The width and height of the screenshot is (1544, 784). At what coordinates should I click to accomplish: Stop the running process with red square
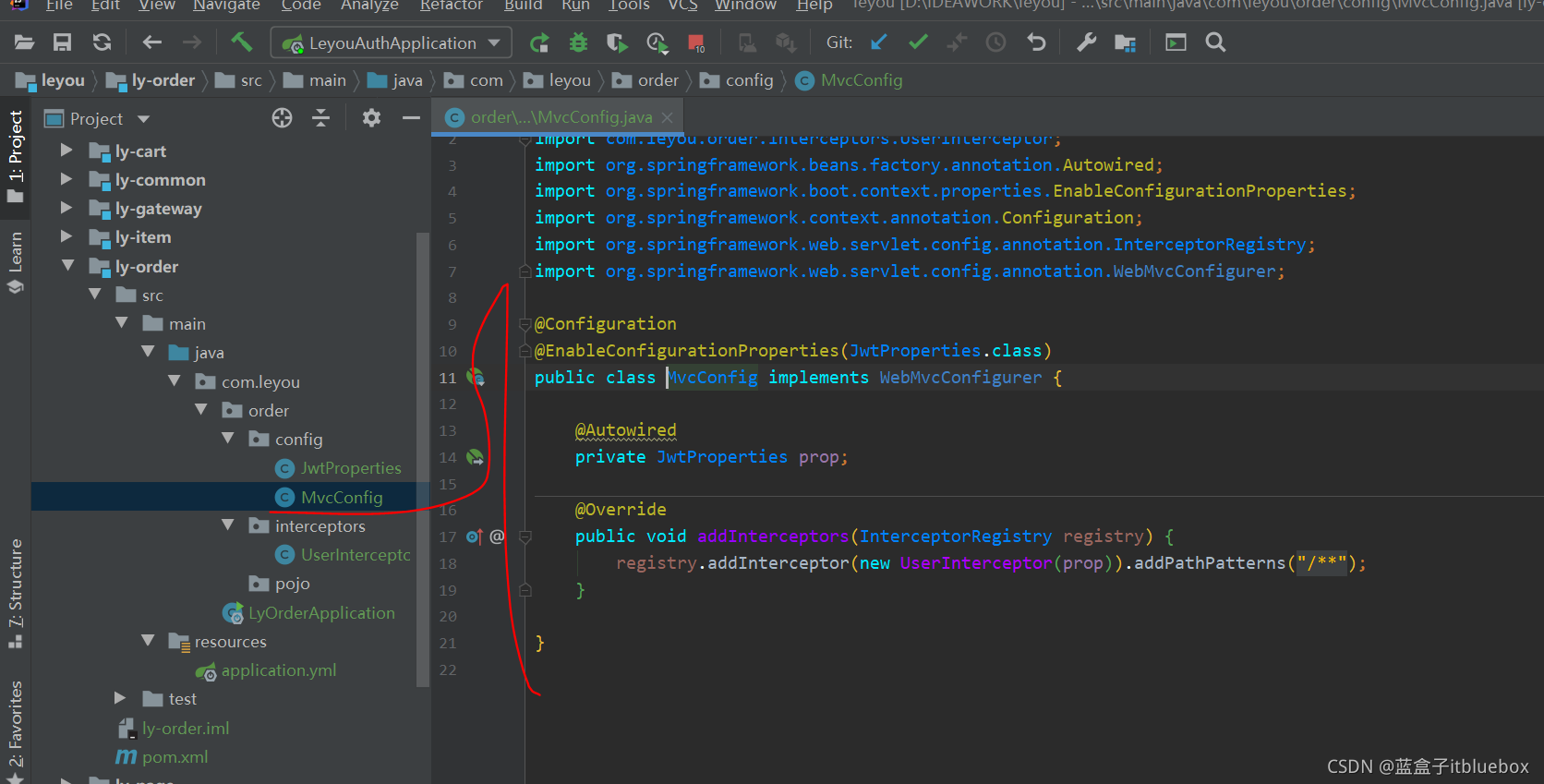696,42
